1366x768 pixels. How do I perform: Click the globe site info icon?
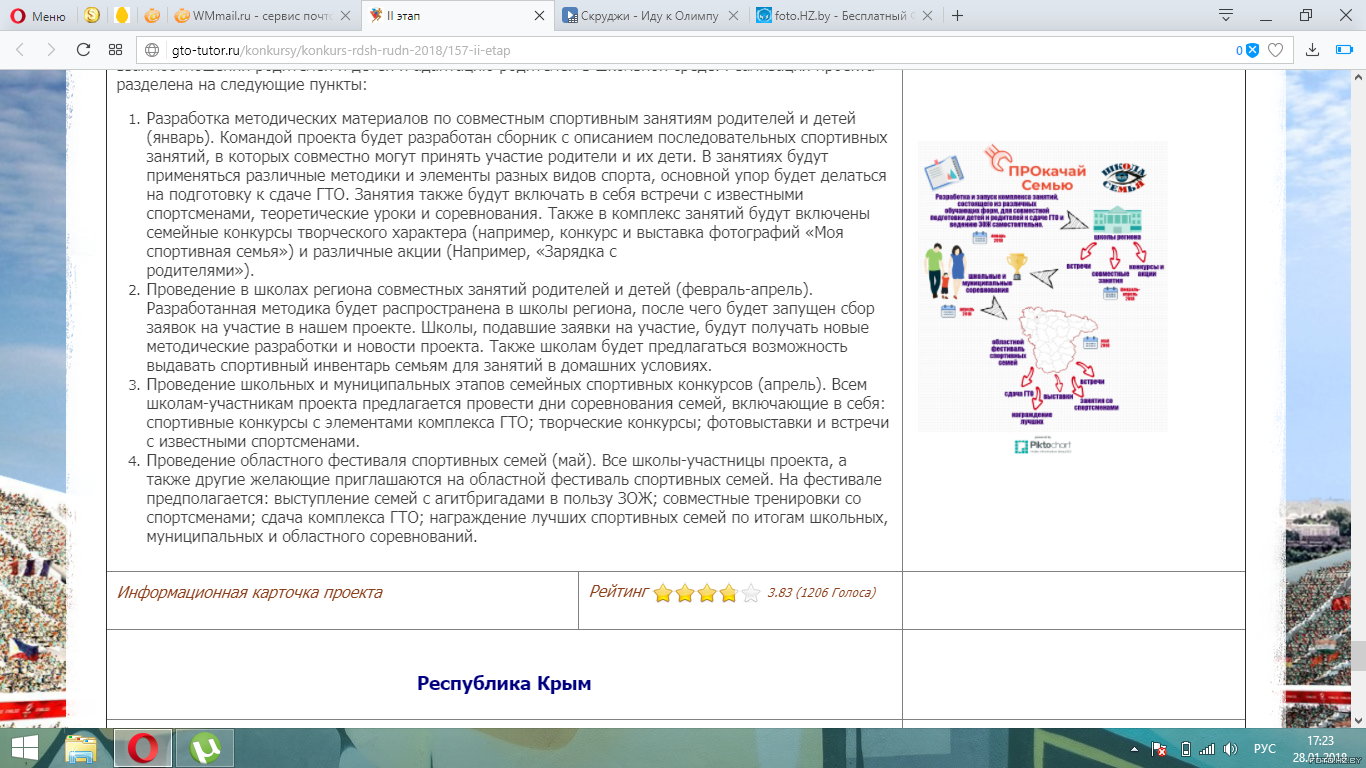click(152, 50)
